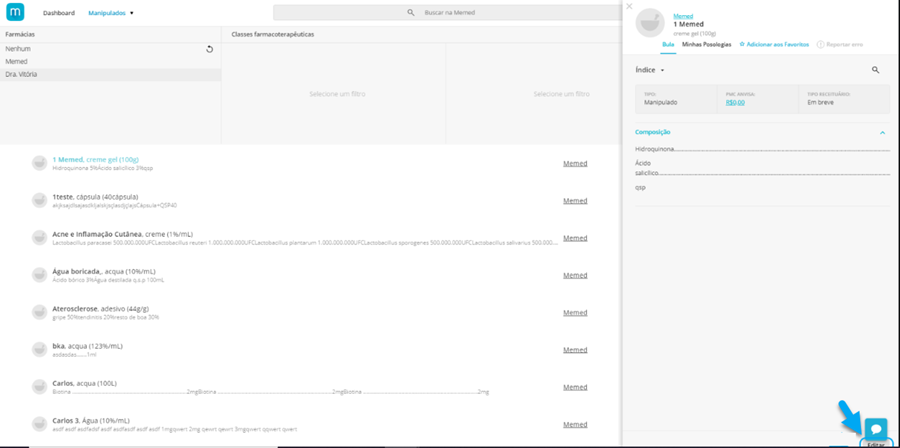900x448 pixels.
Task: Open Água boricada, acqua (10%/mL) item
Action: click(104, 271)
